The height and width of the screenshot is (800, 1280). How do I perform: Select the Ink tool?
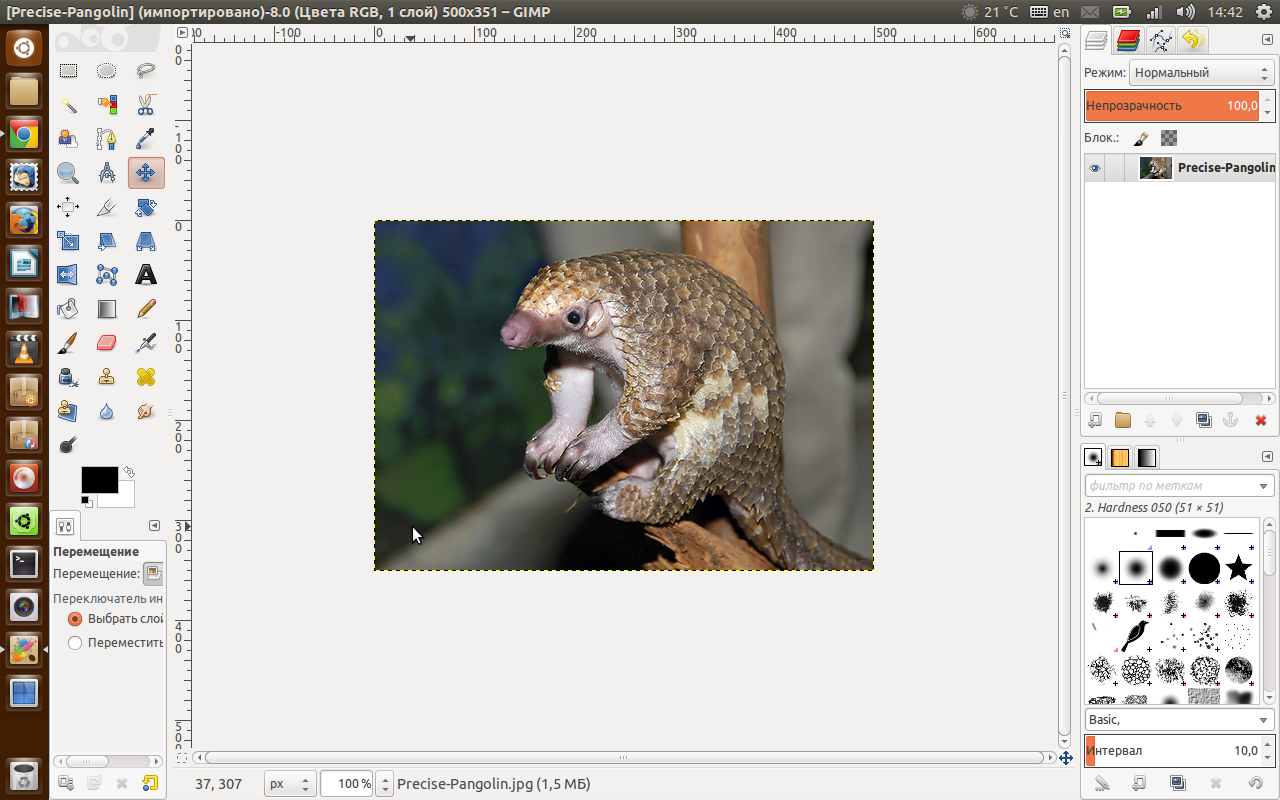68,377
